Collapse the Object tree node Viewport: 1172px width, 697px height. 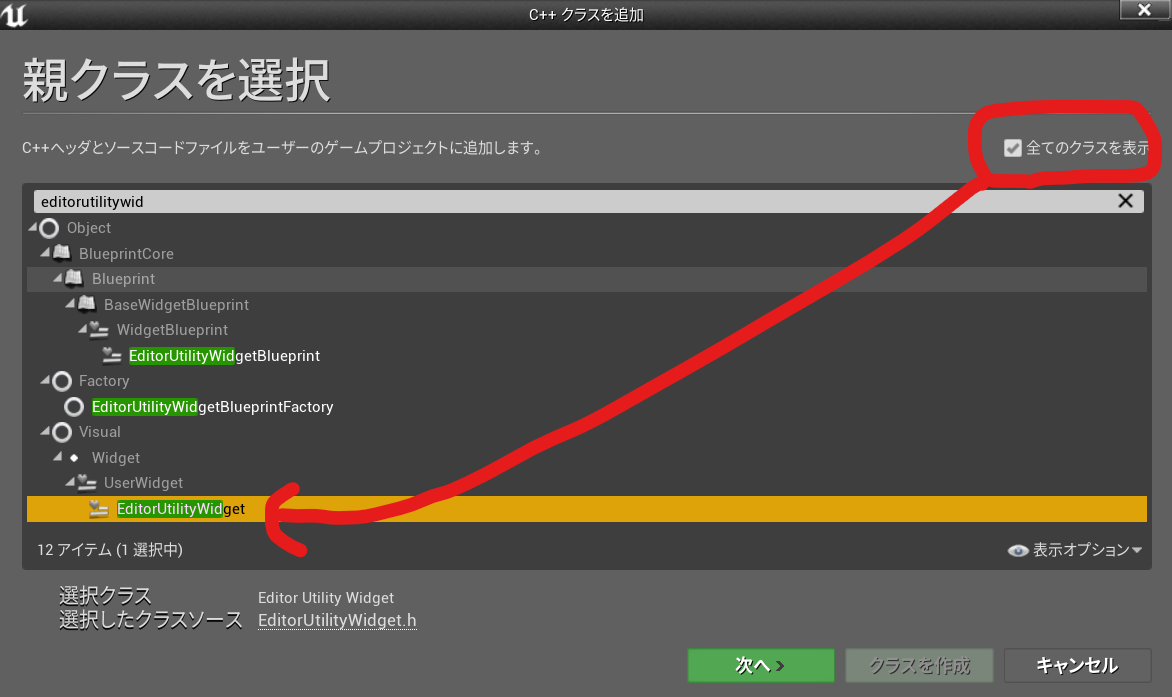[33, 226]
